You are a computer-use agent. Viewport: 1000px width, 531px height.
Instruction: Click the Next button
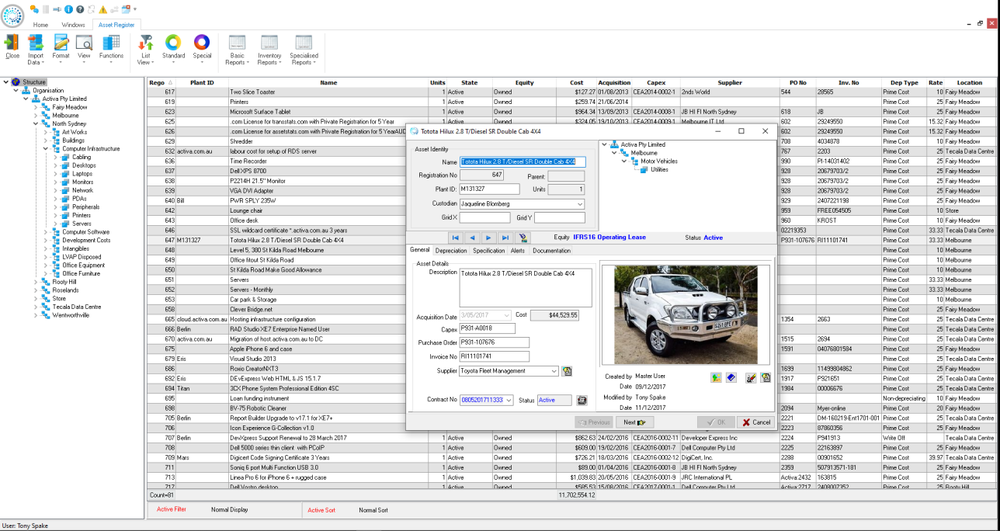coord(635,422)
